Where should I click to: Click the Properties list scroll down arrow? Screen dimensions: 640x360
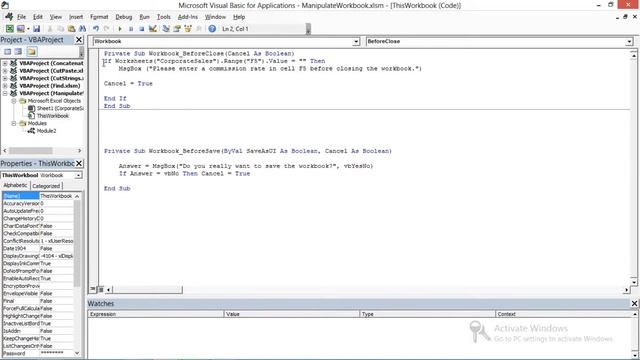coord(77,353)
